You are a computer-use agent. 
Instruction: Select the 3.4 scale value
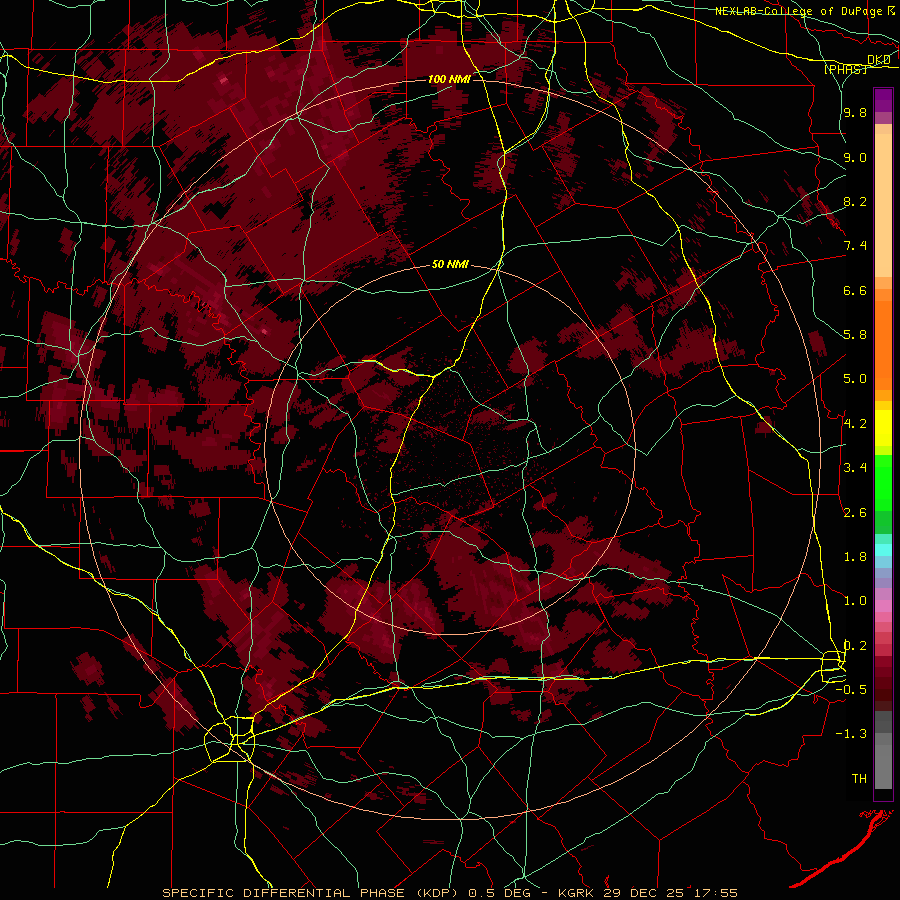tap(855, 468)
